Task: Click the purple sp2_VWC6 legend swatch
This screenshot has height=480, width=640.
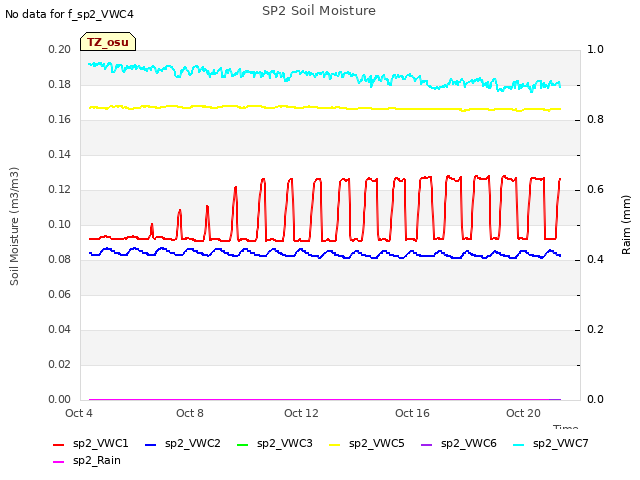Action: 427,444
